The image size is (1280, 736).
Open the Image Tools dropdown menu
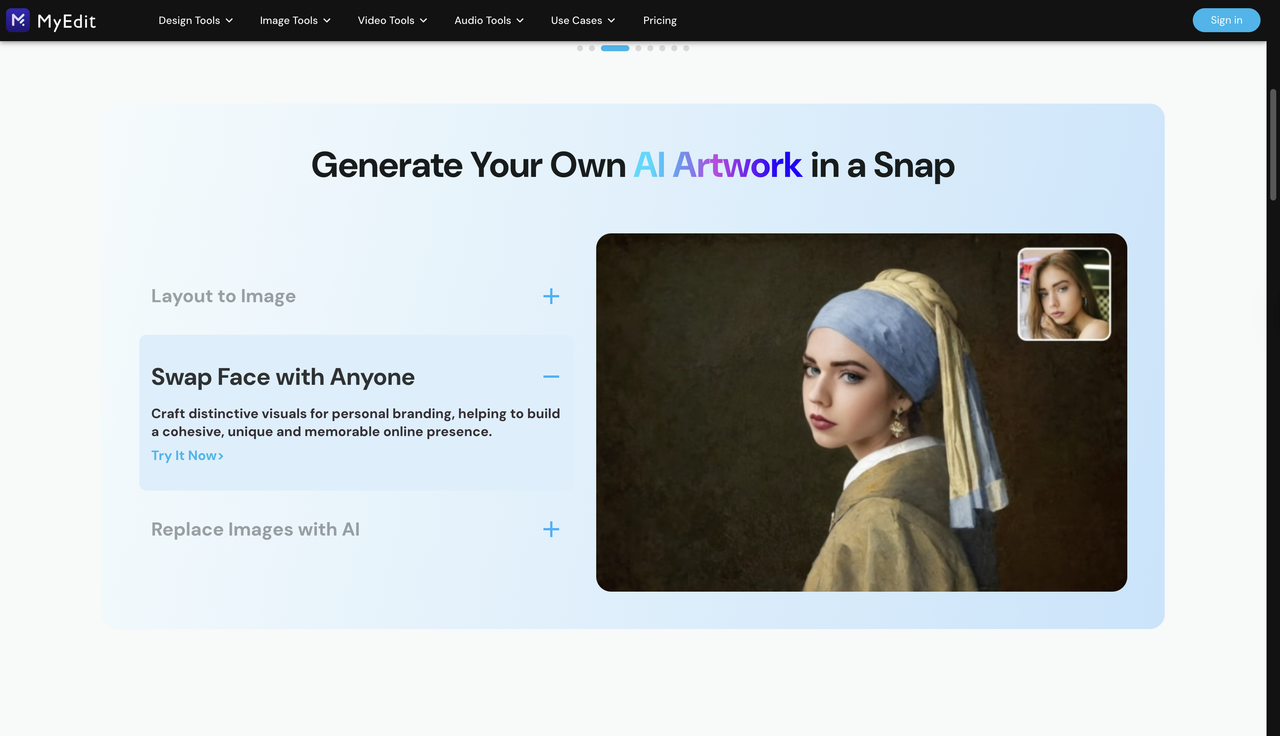pyautogui.click(x=295, y=20)
